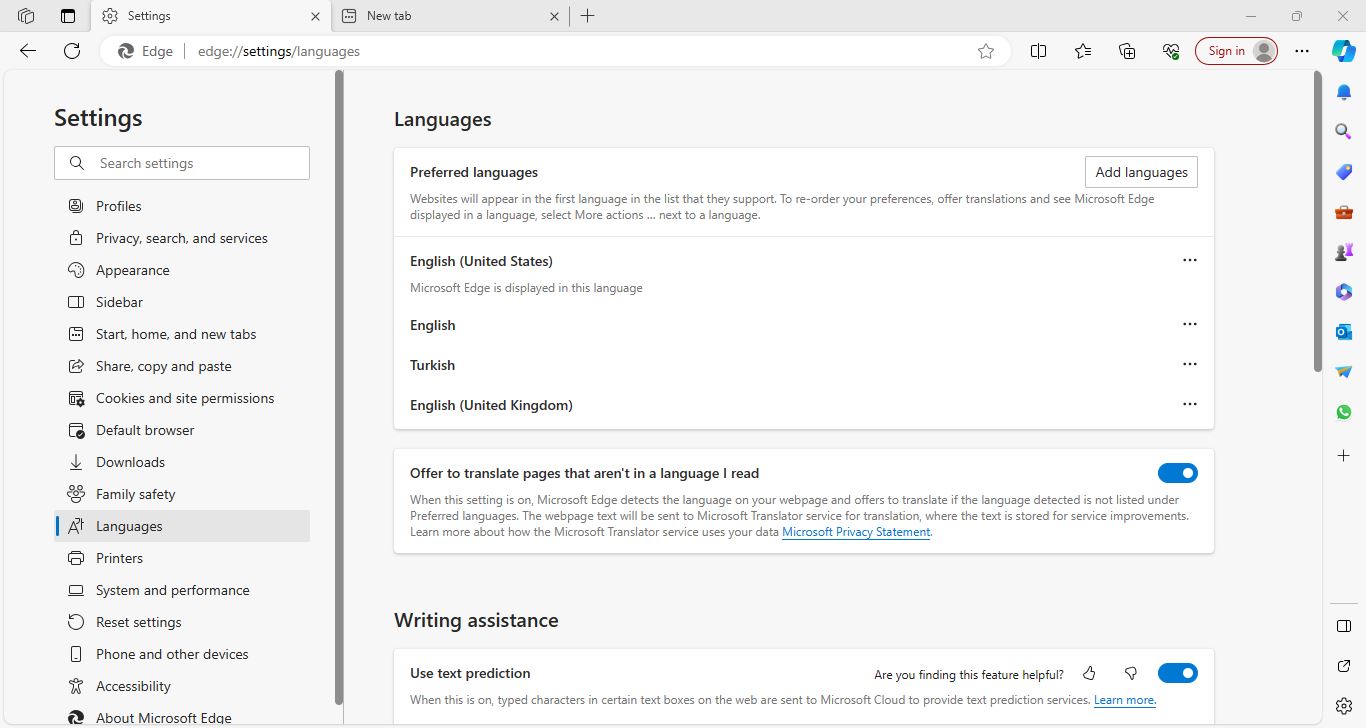Open link in new window sidebar icon
The width and height of the screenshot is (1366, 728).
(1344, 666)
